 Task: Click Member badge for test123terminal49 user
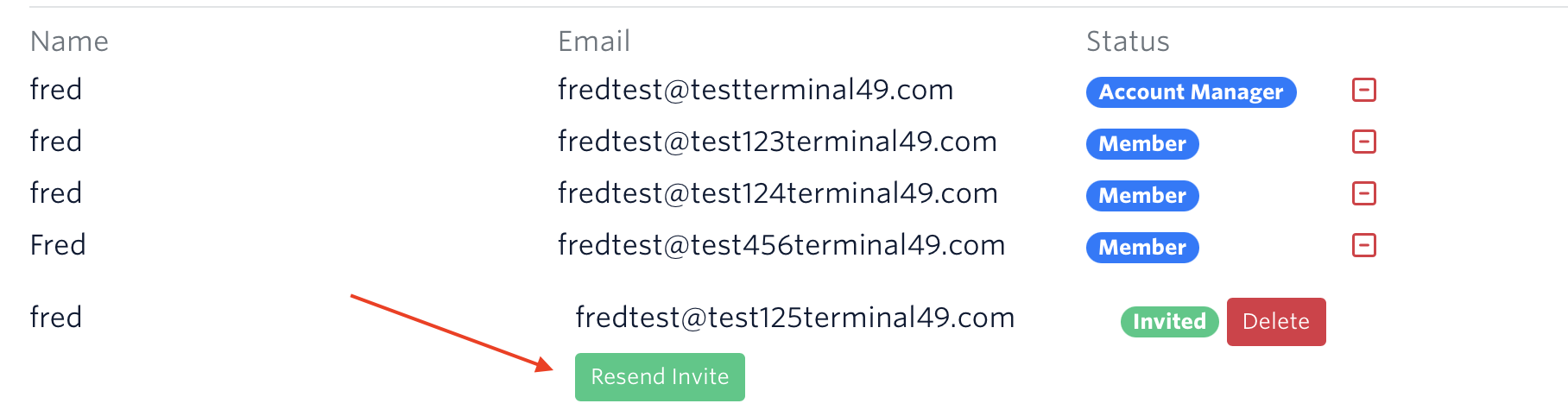(x=1141, y=144)
